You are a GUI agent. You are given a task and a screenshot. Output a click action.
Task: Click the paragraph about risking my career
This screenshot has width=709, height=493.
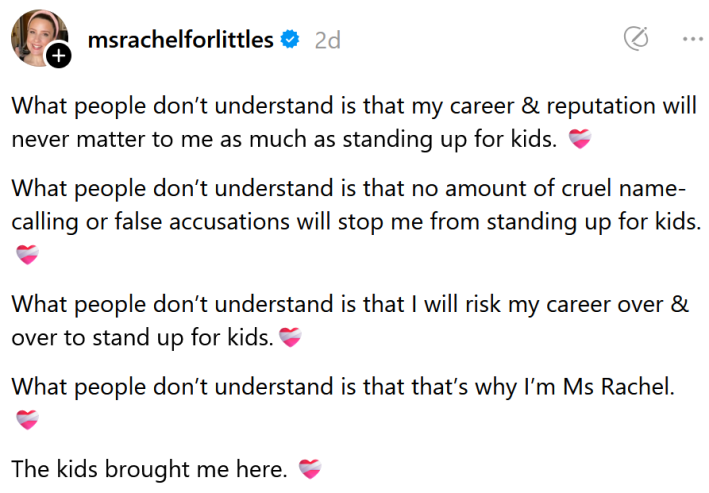click(x=350, y=320)
